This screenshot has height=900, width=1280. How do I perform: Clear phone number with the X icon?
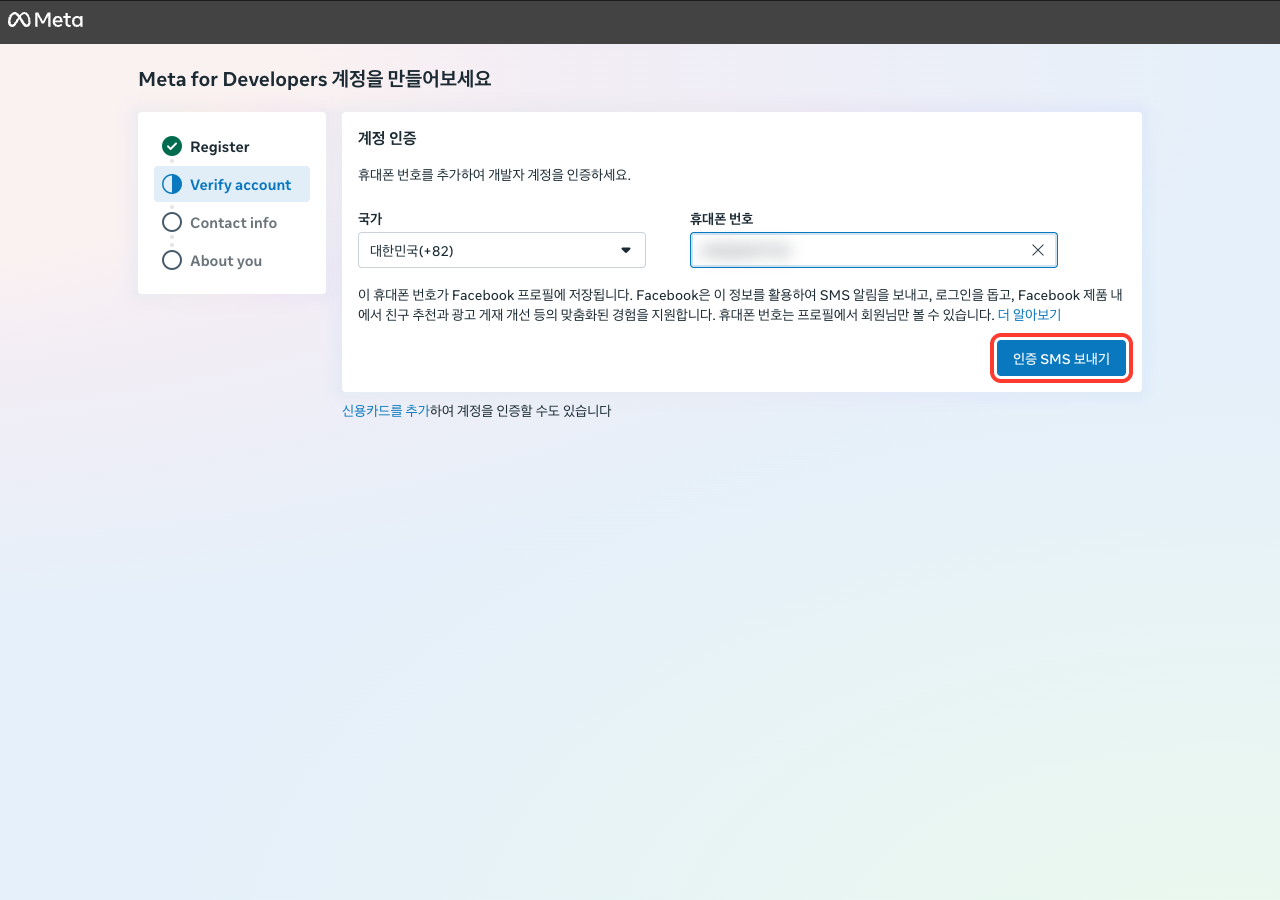1038,250
